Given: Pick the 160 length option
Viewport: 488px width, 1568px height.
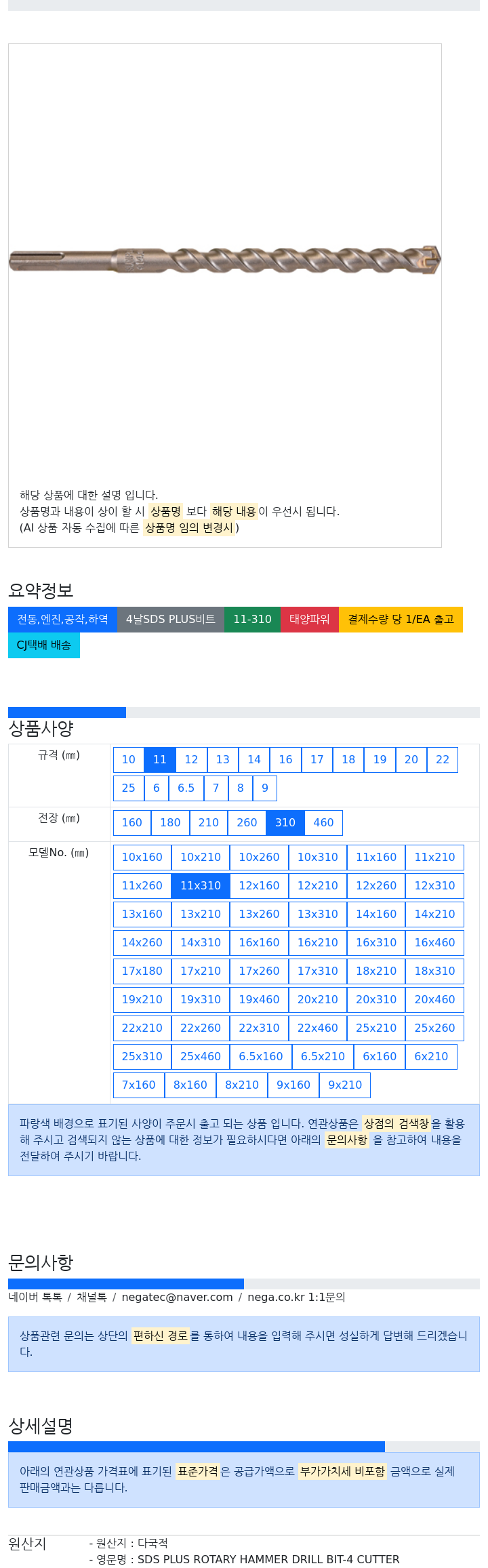Looking at the screenshot, I should point(132,823).
